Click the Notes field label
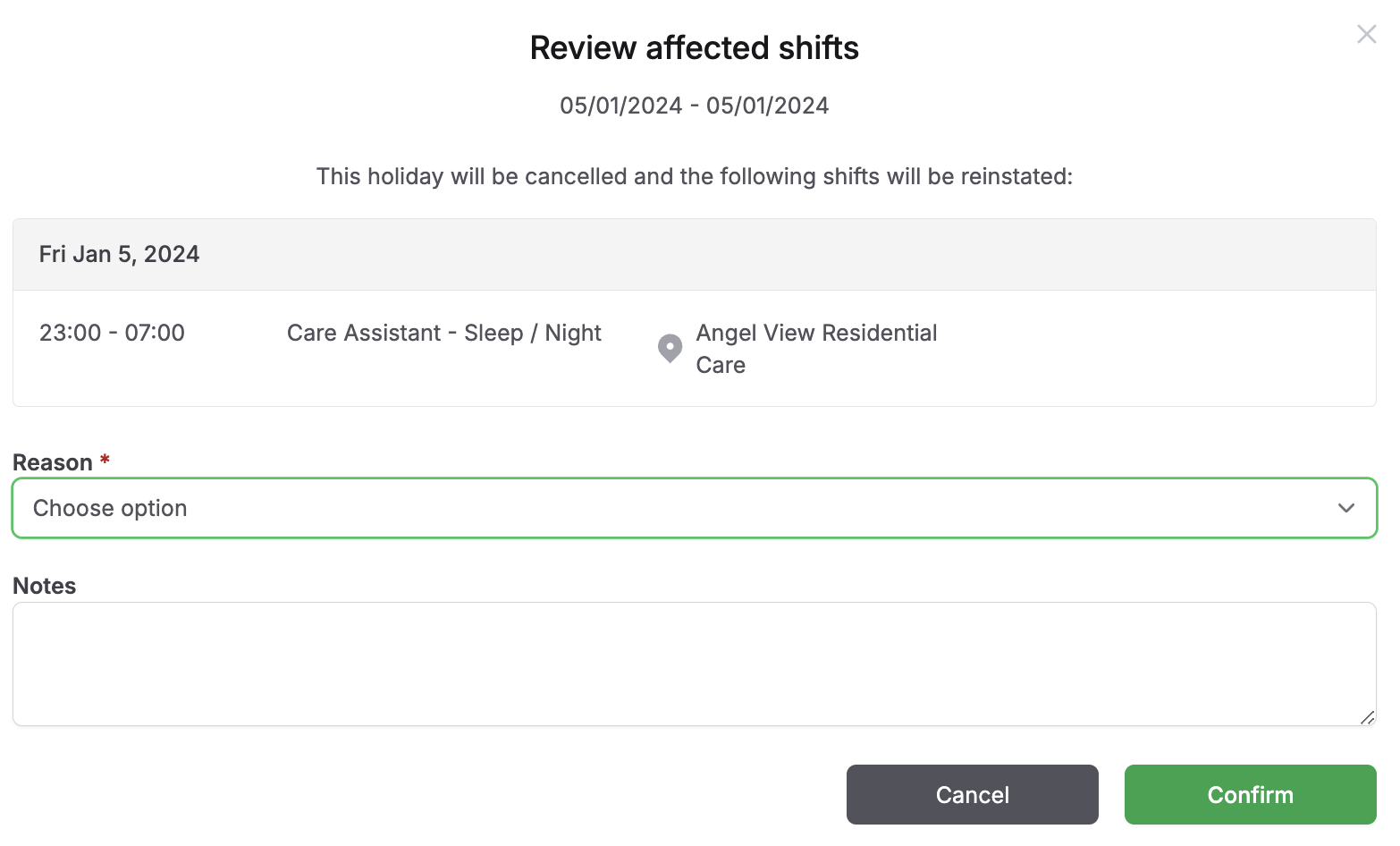This screenshot has width=1400, height=846. [44, 585]
